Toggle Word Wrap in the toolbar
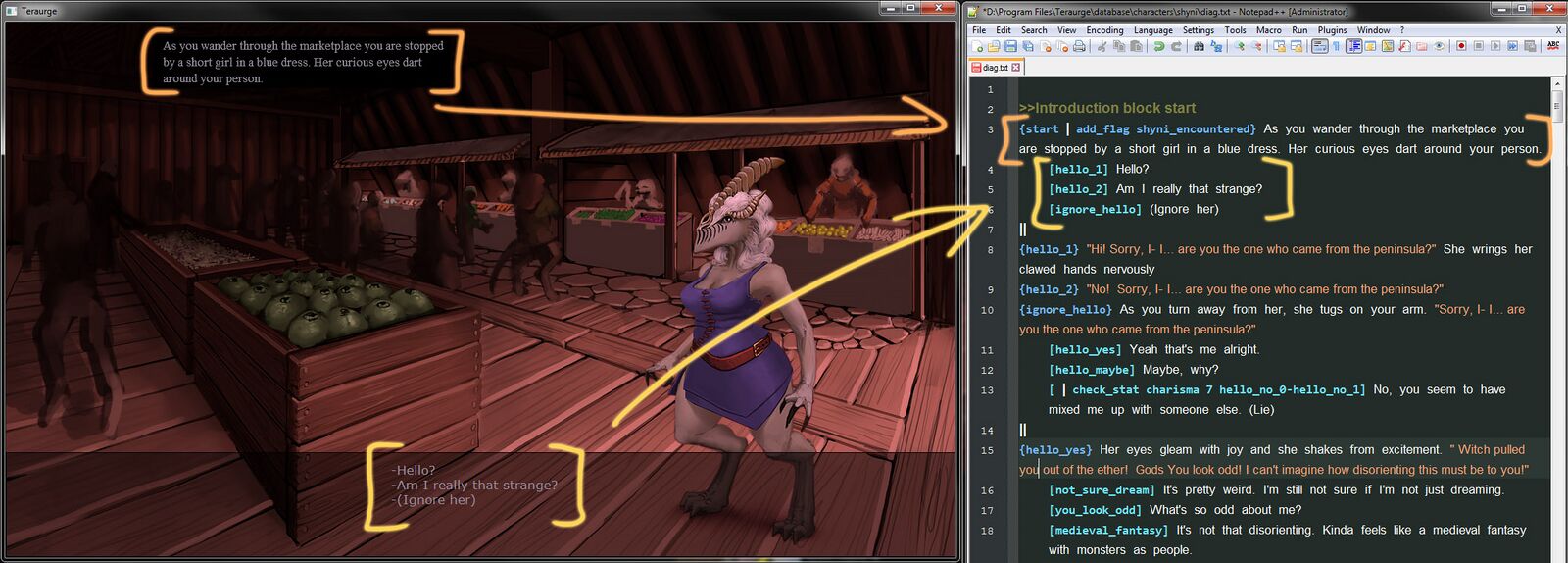The width and height of the screenshot is (1568, 563). coord(1320,46)
